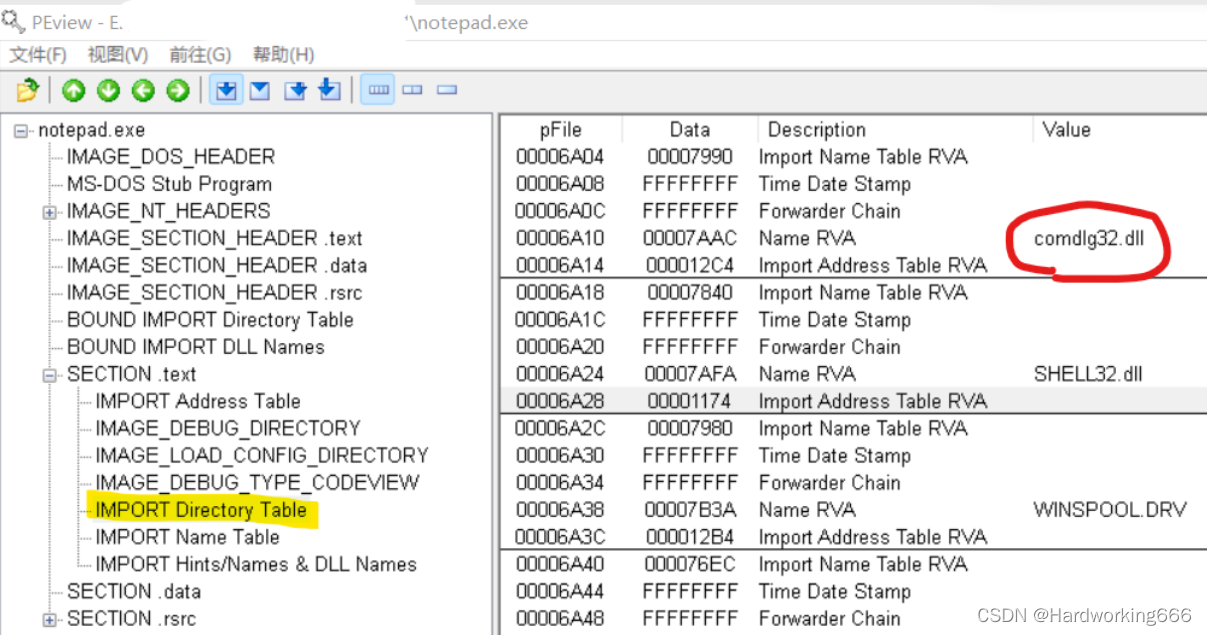Open the 文件(F) menu
The image size is (1207, 635).
tap(38, 54)
